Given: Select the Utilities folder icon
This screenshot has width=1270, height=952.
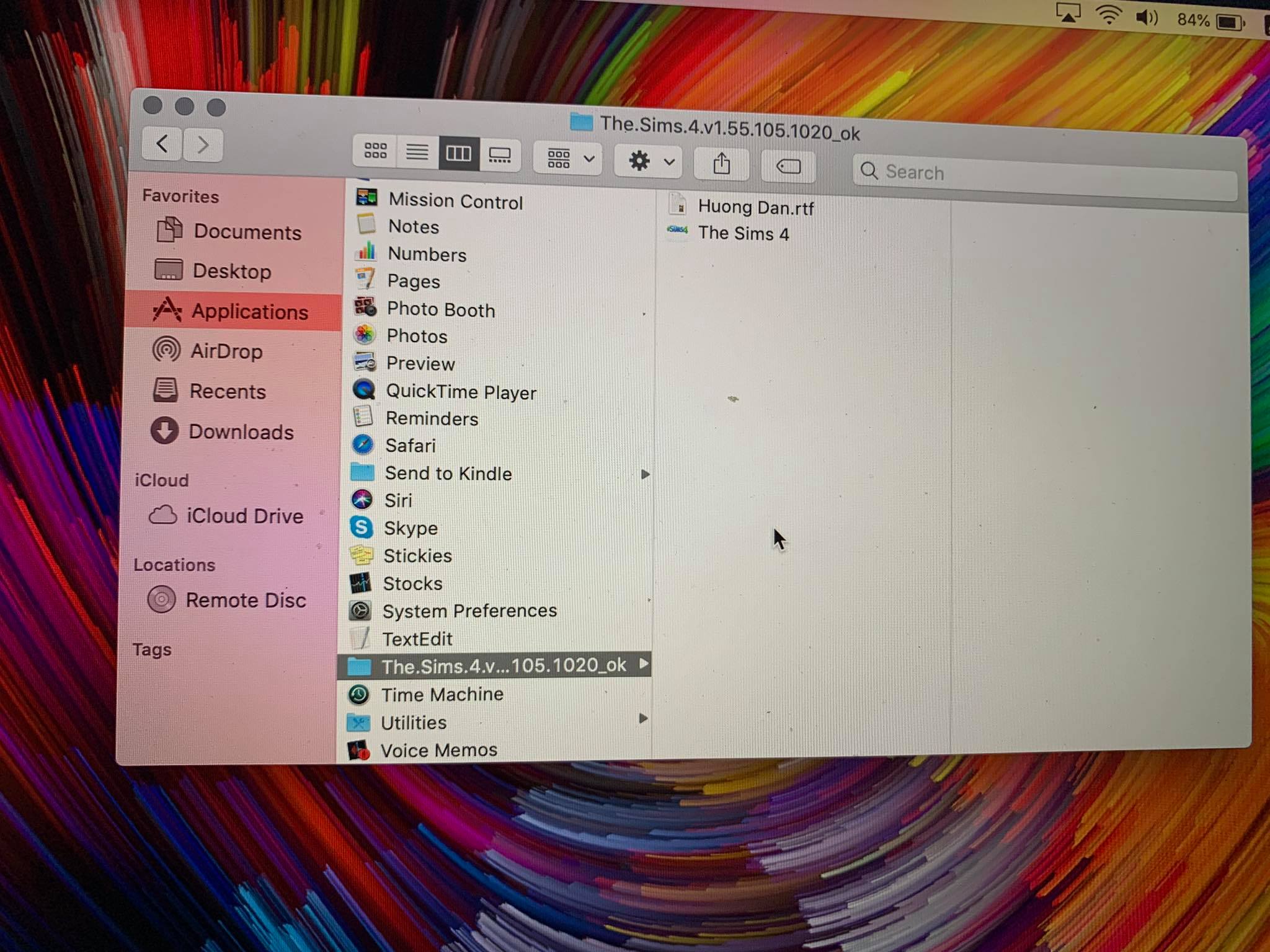Looking at the screenshot, I should pos(358,723).
